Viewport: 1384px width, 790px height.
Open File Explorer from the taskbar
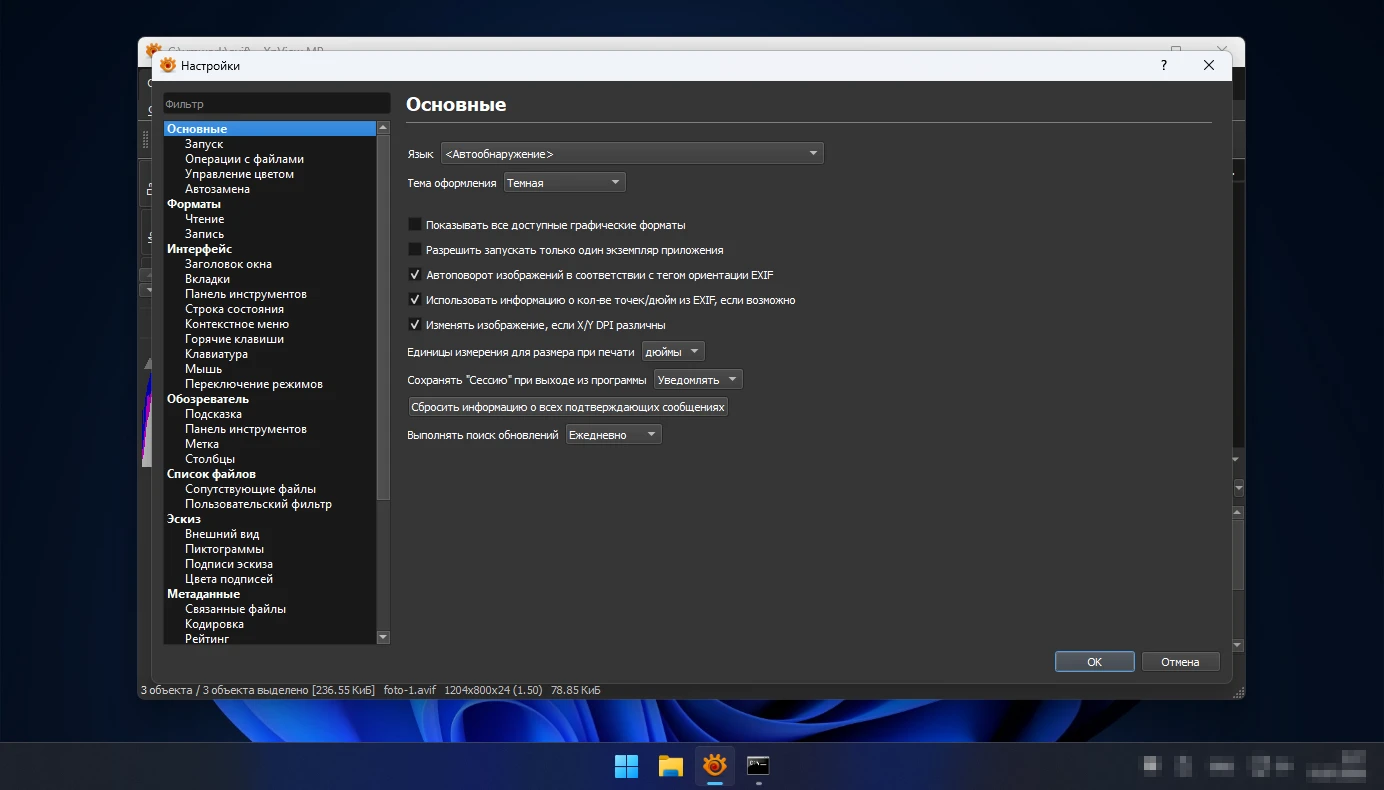[x=671, y=766]
